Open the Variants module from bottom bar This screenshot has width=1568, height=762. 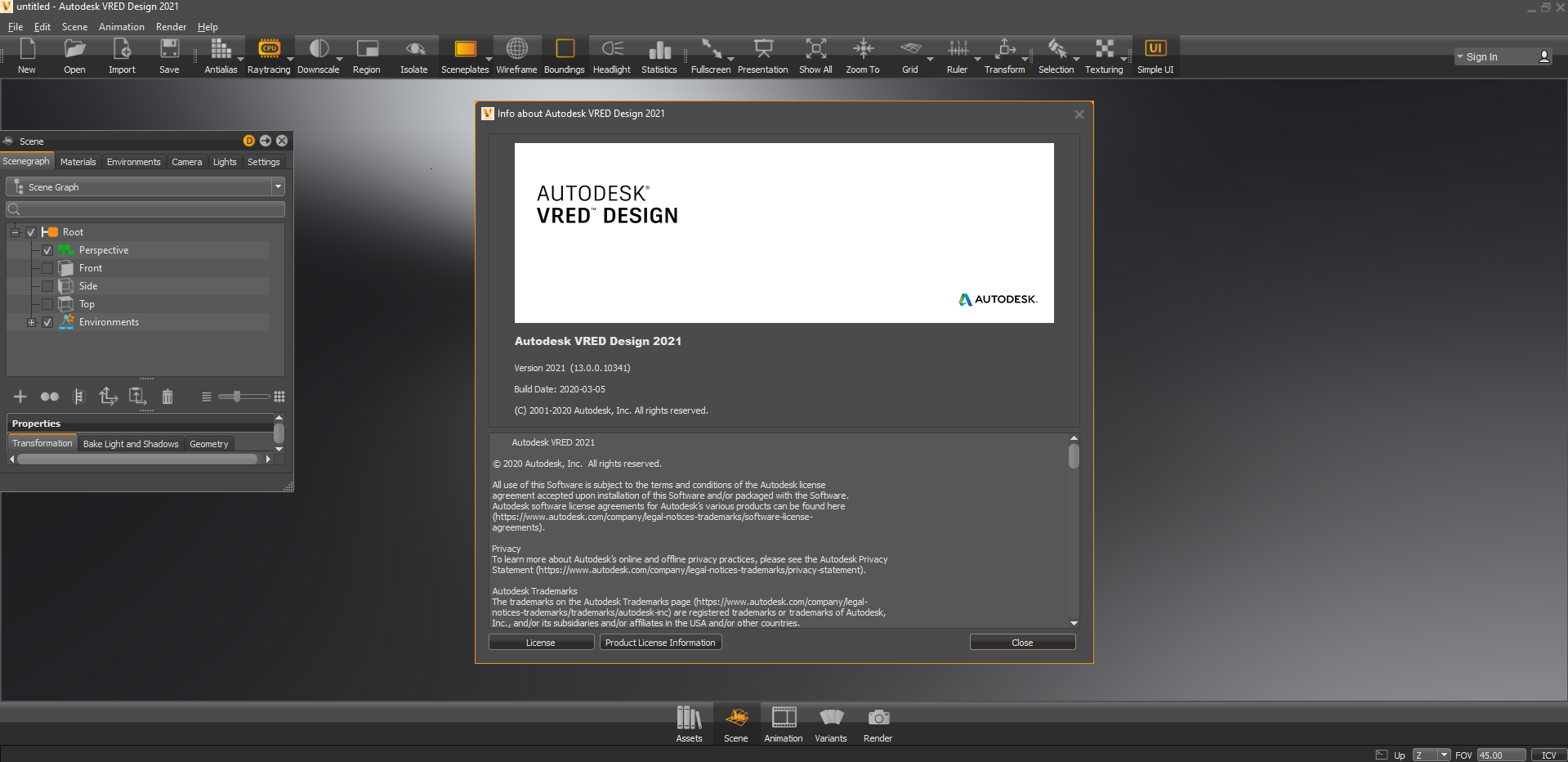pyautogui.click(x=831, y=724)
